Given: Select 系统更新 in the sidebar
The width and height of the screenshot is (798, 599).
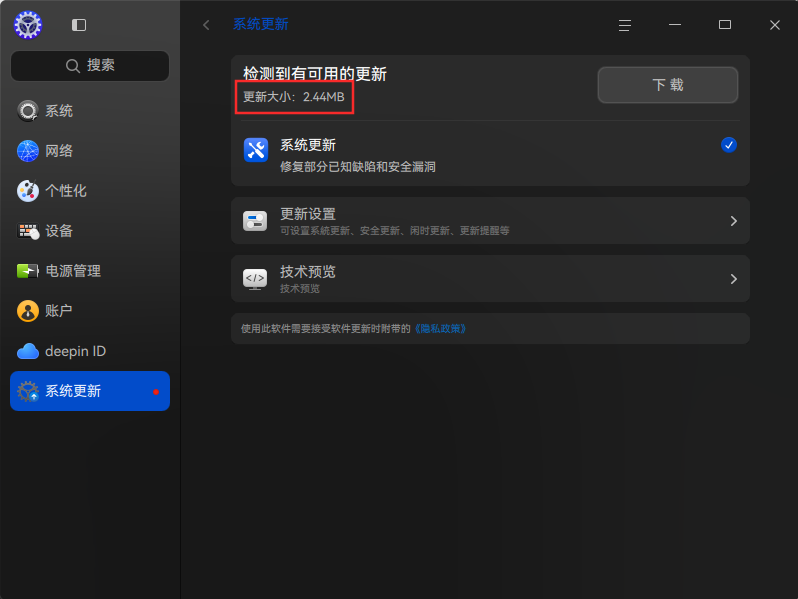Looking at the screenshot, I should point(90,391).
